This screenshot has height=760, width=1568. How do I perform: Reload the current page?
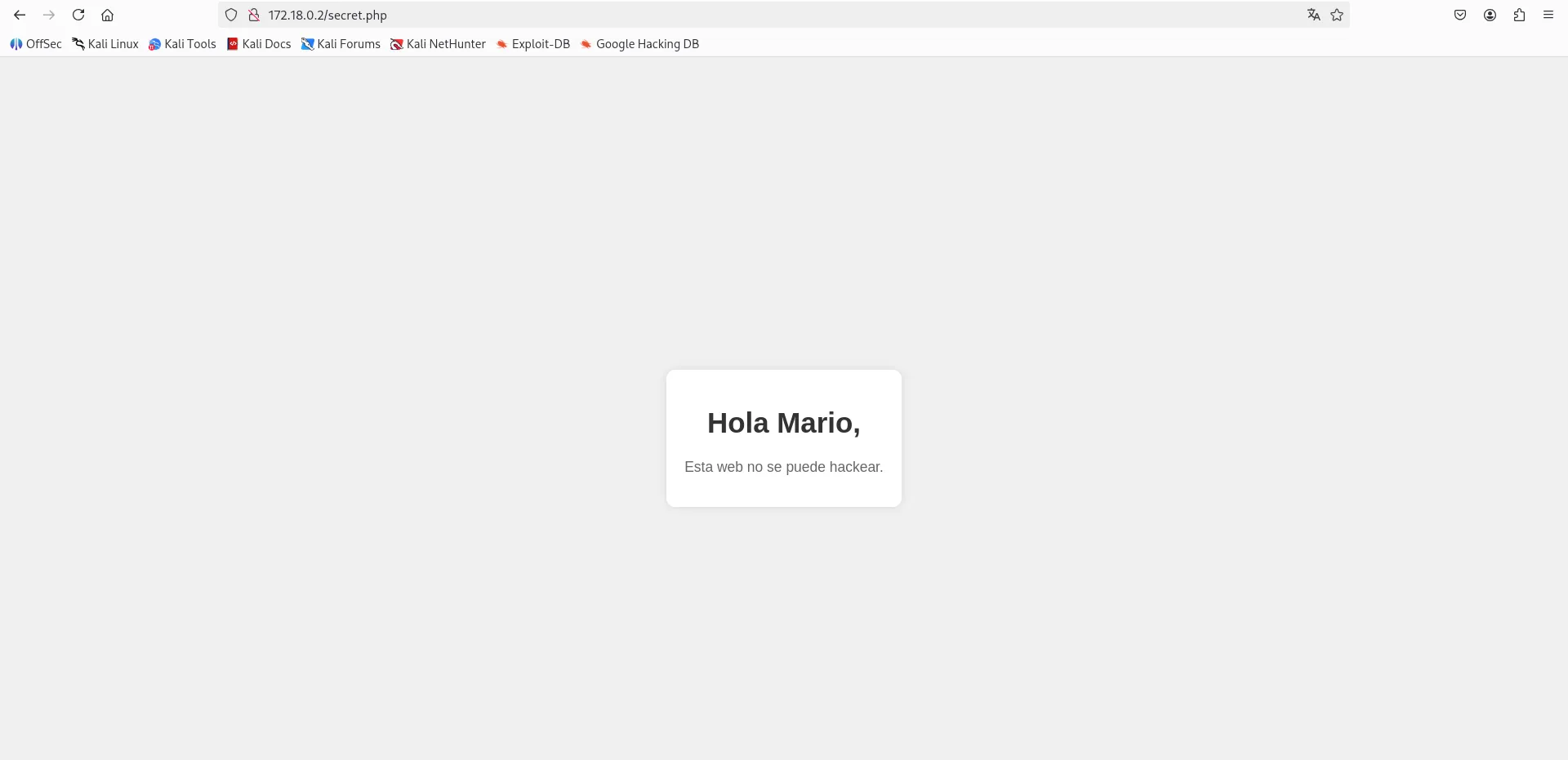click(78, 15)
